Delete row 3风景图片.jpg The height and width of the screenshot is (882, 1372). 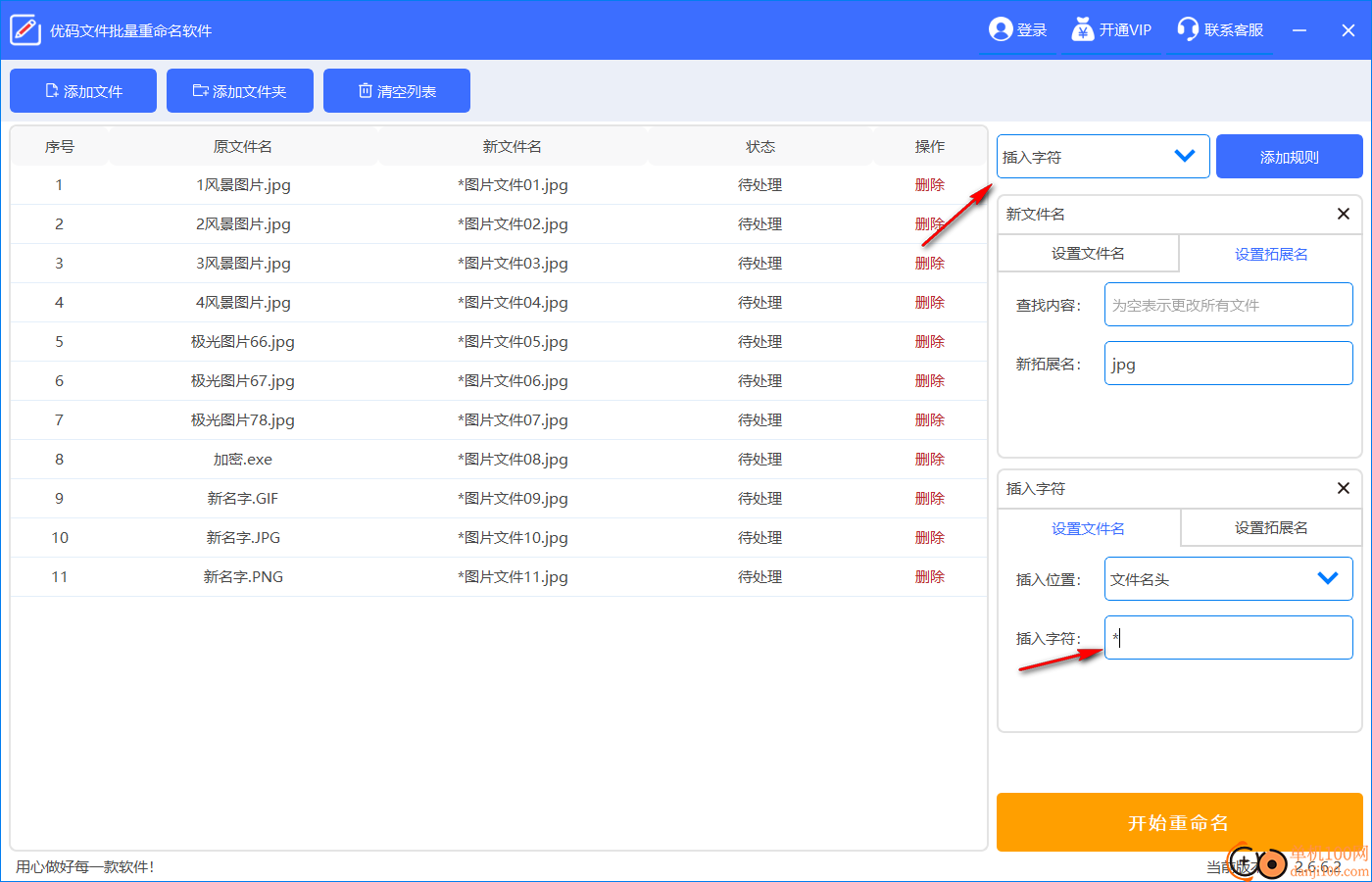pos(930,264)
